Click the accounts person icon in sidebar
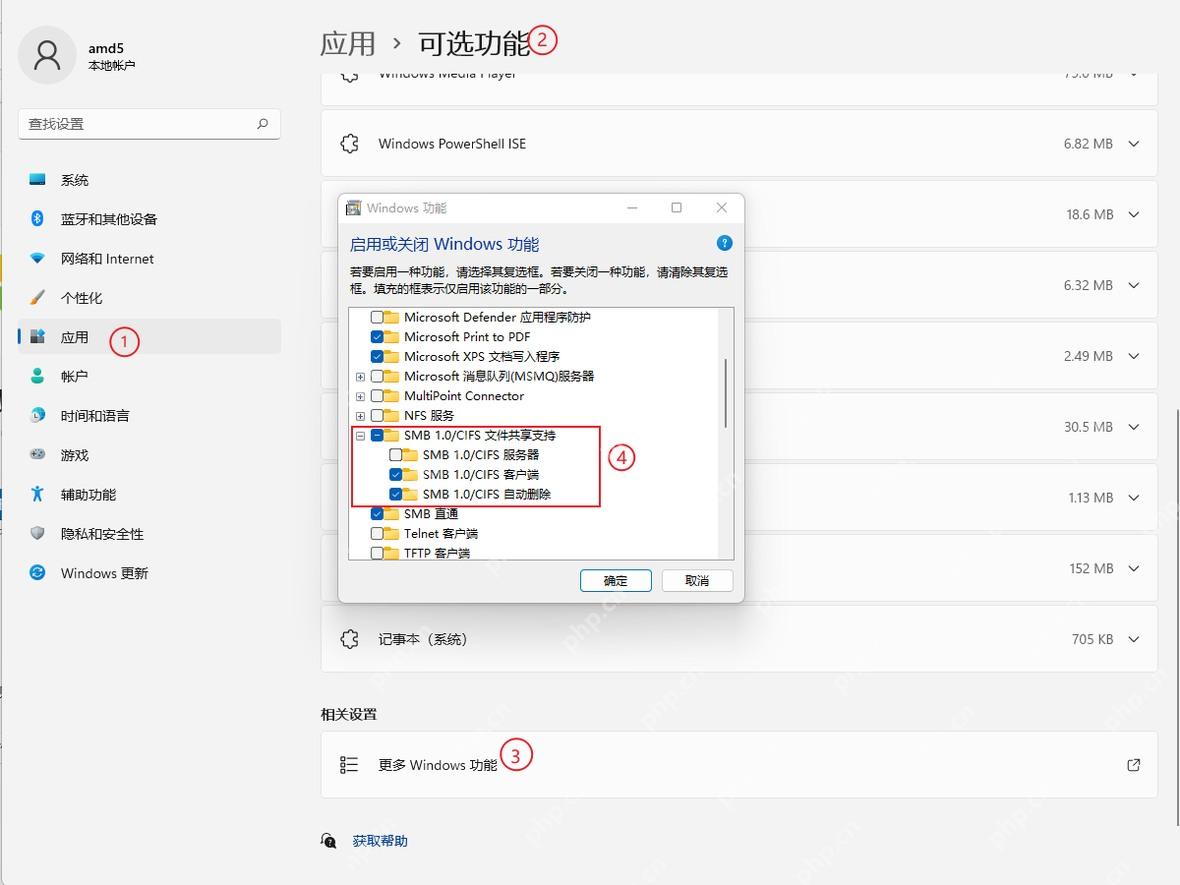The height and width of the screenshot is (885, 1180). click(x=37, y=376)
